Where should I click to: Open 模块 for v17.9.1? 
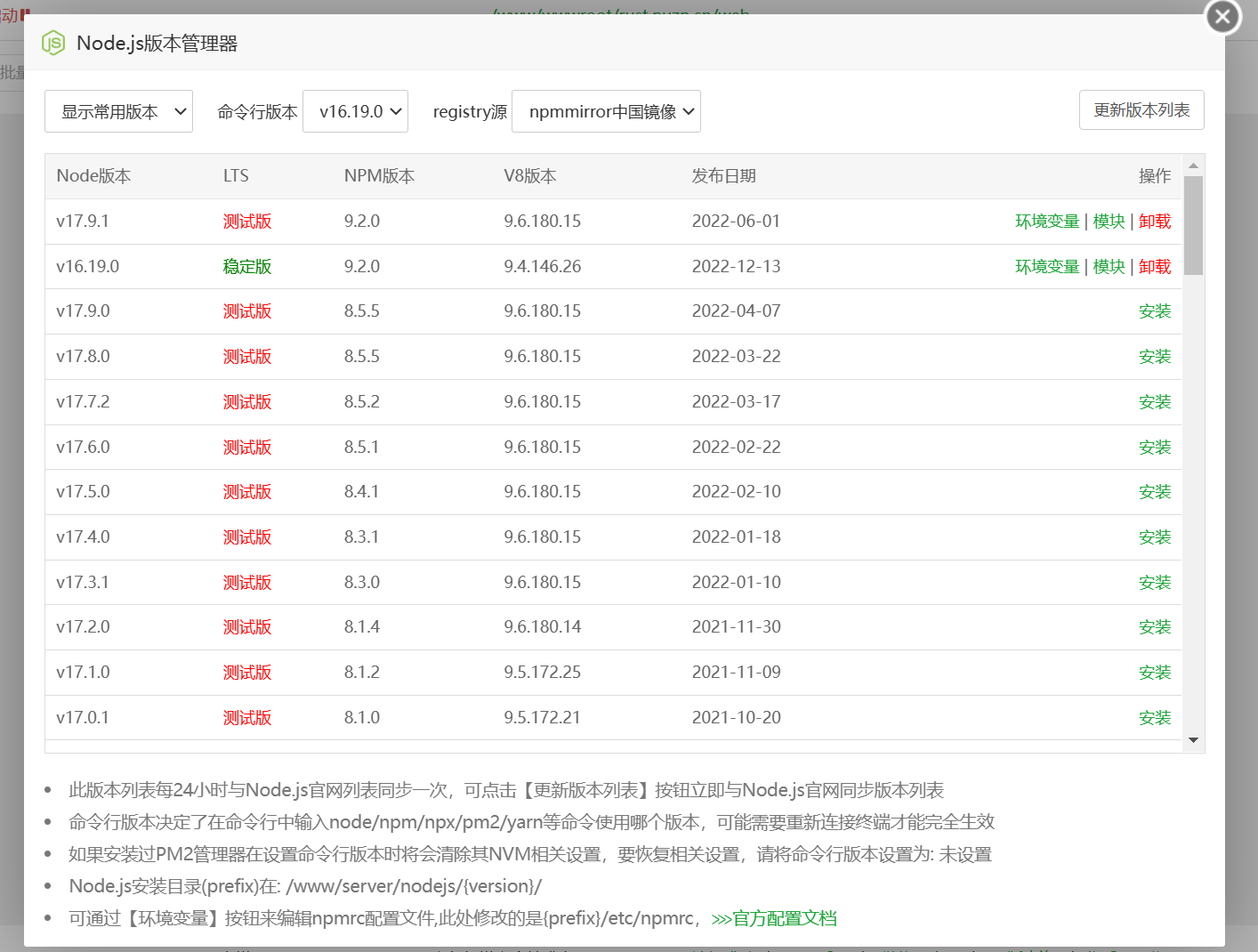(x=1109, y=222)
